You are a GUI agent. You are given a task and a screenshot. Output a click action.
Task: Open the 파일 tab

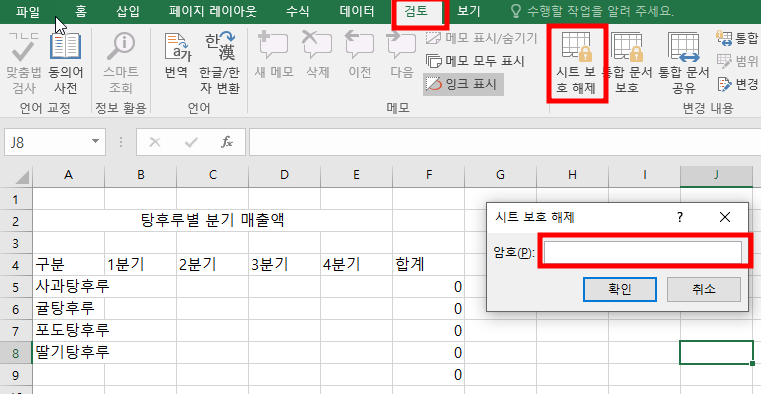click(x=28, y=12)
